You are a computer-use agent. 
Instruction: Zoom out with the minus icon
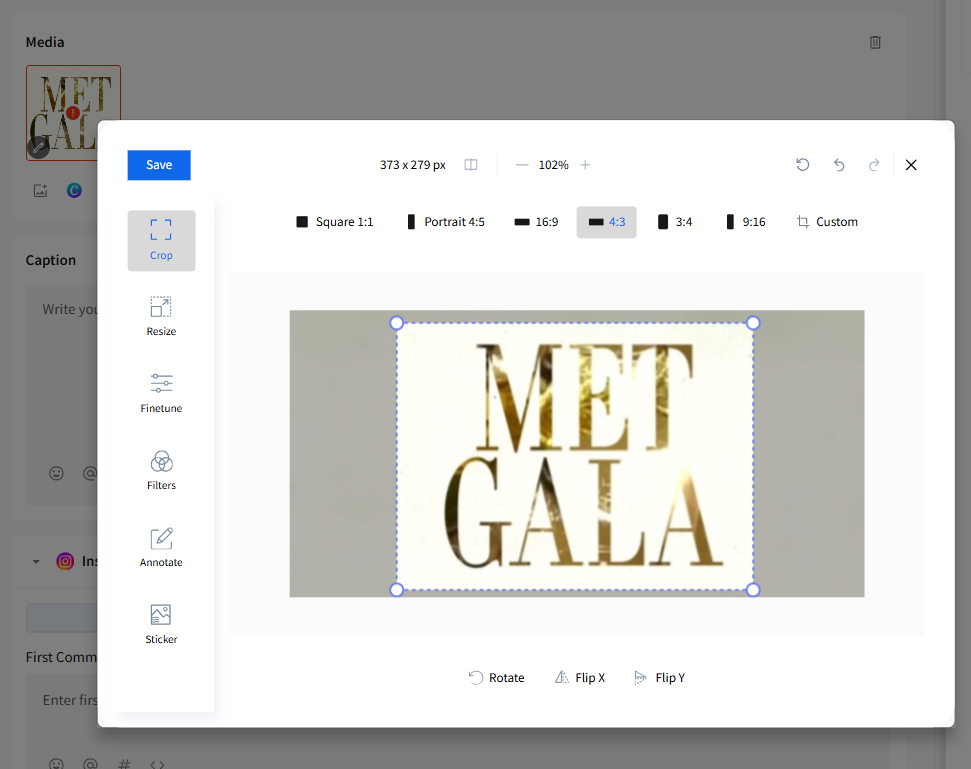tap(522, 165)
